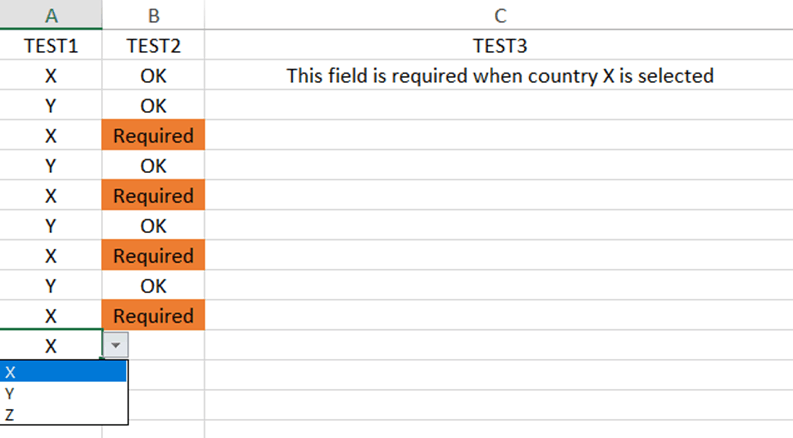This screenshot has width=793, height=438.
Task: Click the TEST3 header cell
Action: 499,46
